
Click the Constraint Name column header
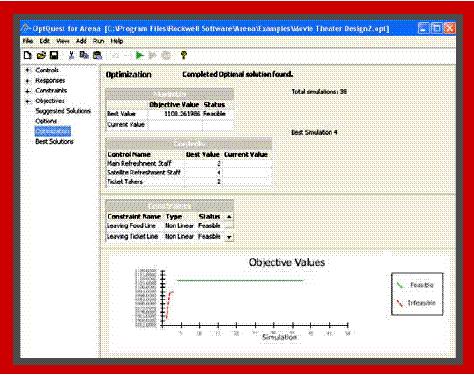coord(134,217)
